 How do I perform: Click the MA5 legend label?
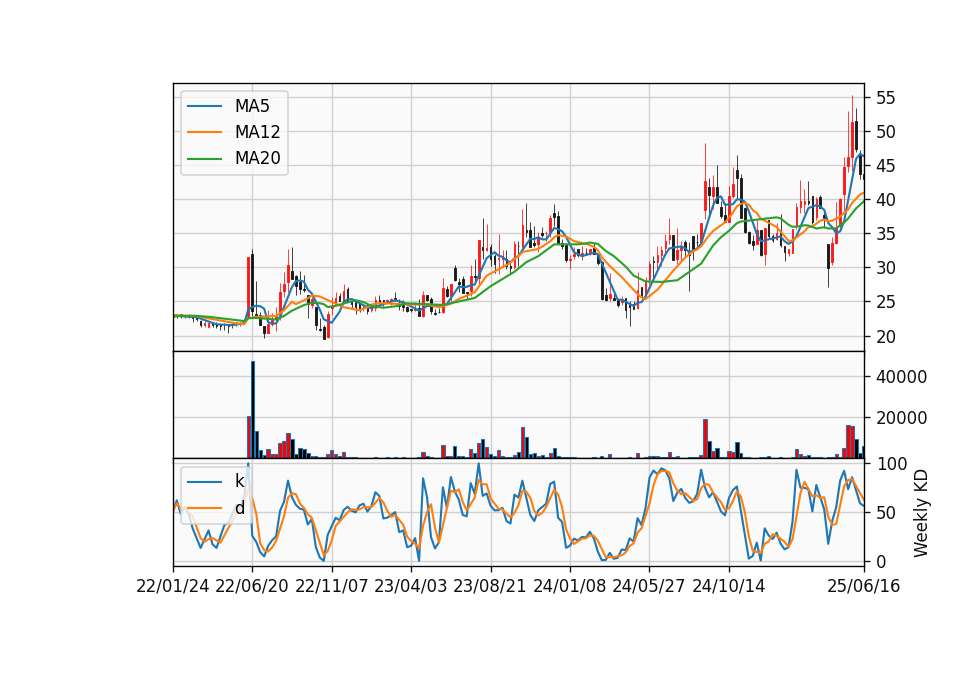tap(252, 106)
